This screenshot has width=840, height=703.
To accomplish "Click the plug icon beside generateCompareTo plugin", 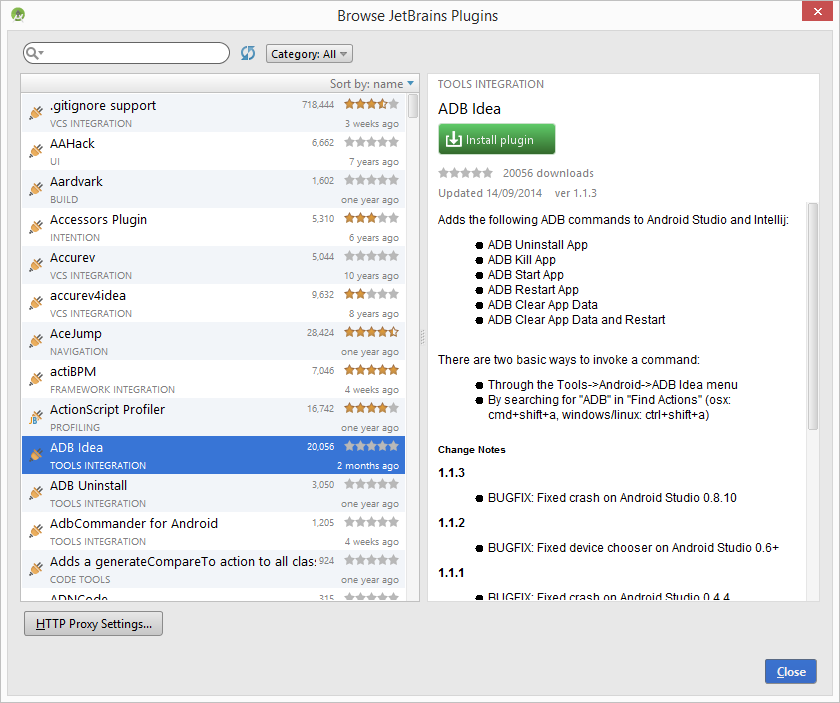I will point(36,569).
